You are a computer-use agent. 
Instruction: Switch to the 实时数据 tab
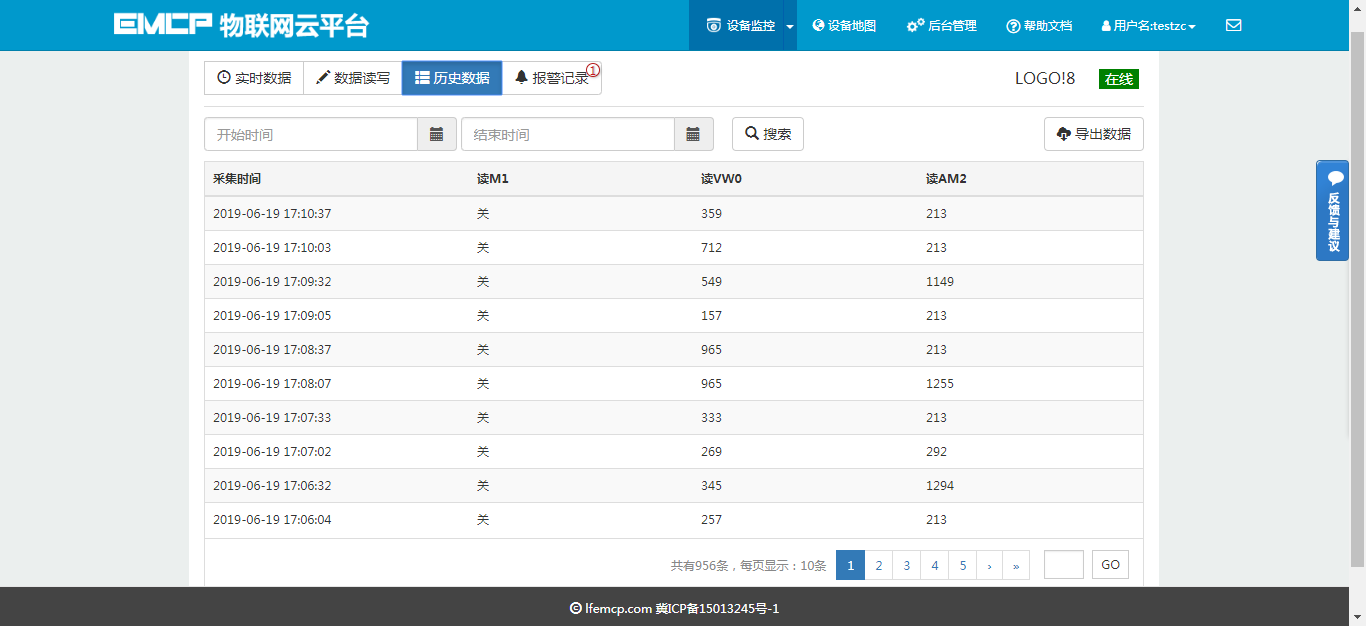[254, 78]
